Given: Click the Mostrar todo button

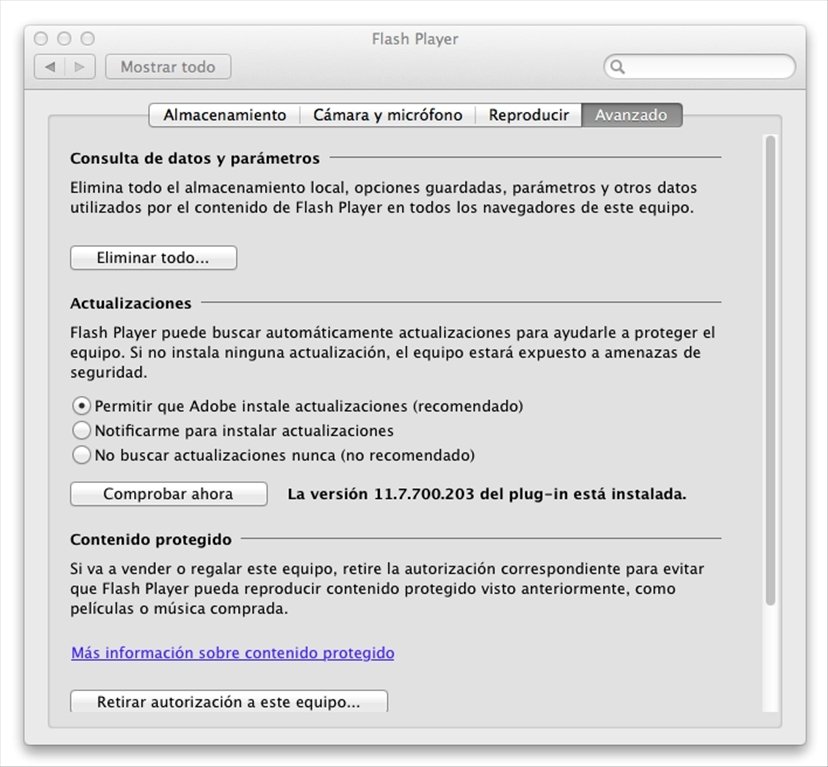Looking at the screenshot, I should [168, 67].
